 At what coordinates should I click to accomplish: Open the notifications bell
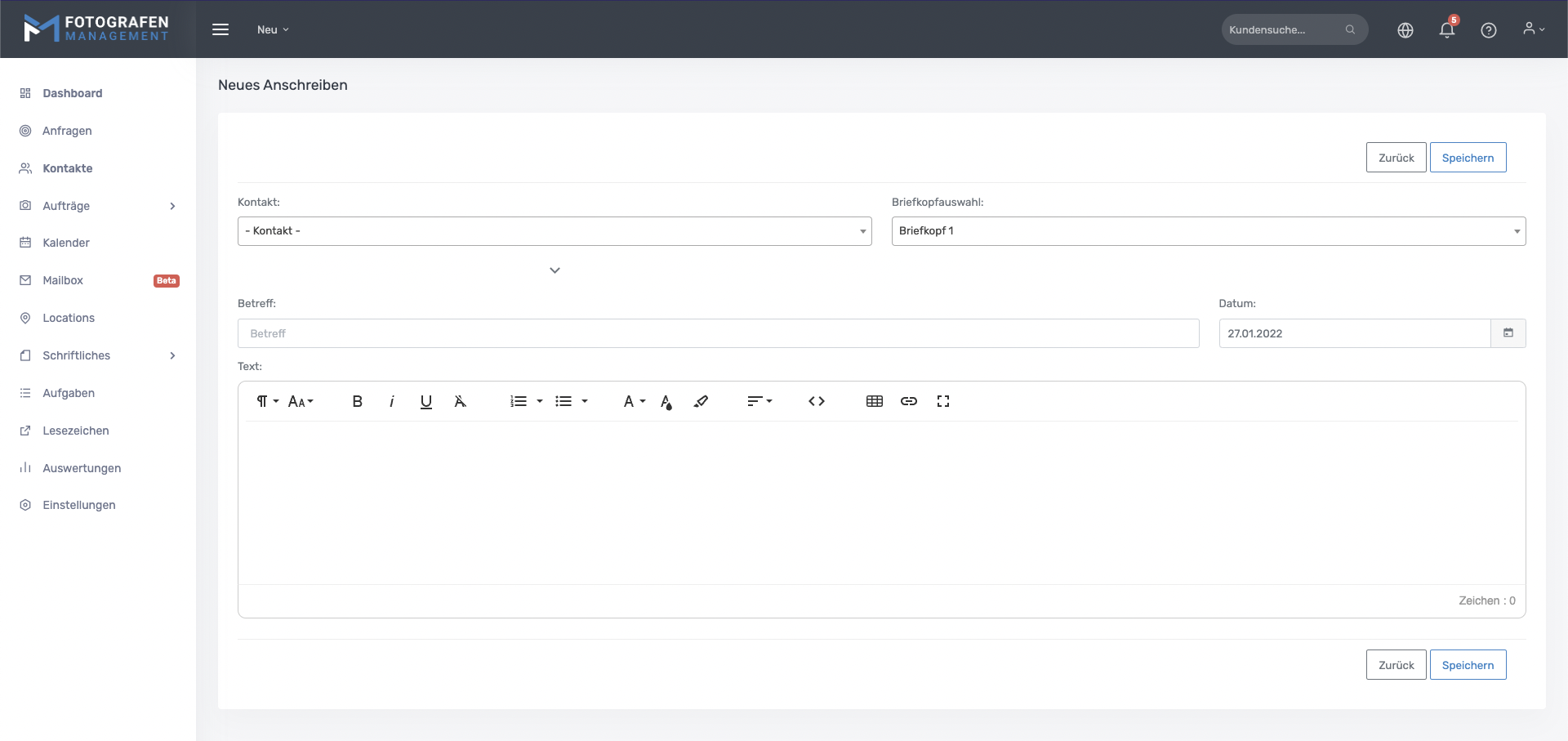[1446, 30]
